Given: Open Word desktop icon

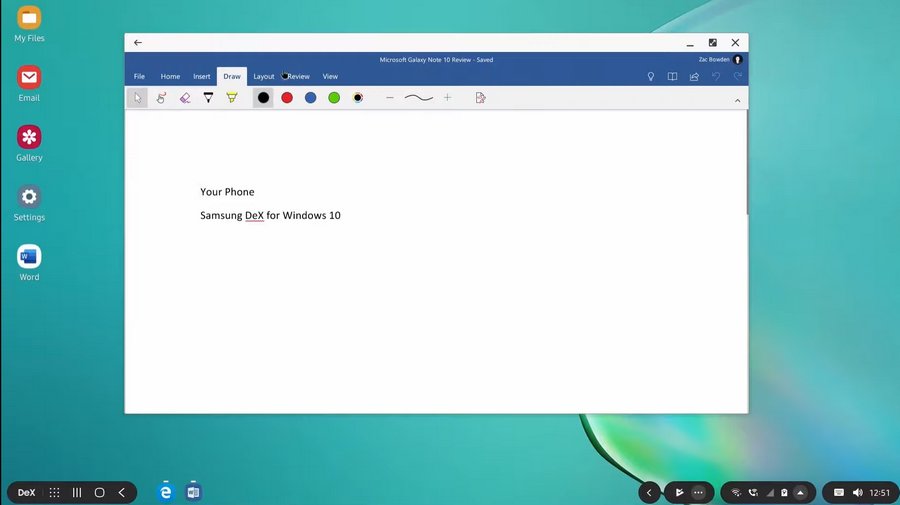Looking at the screenshot, I should 29,263.
